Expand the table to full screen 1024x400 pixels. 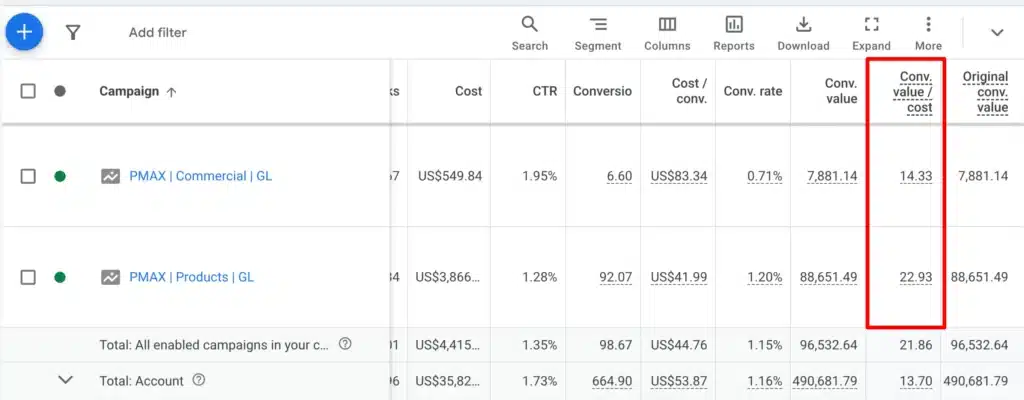click(871, 33)
